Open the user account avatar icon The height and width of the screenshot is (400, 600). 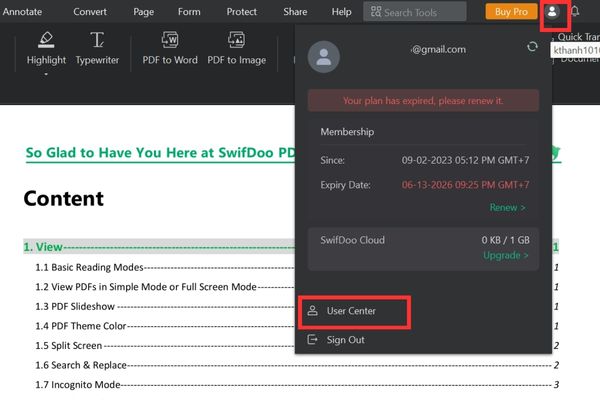click(552, 12)
